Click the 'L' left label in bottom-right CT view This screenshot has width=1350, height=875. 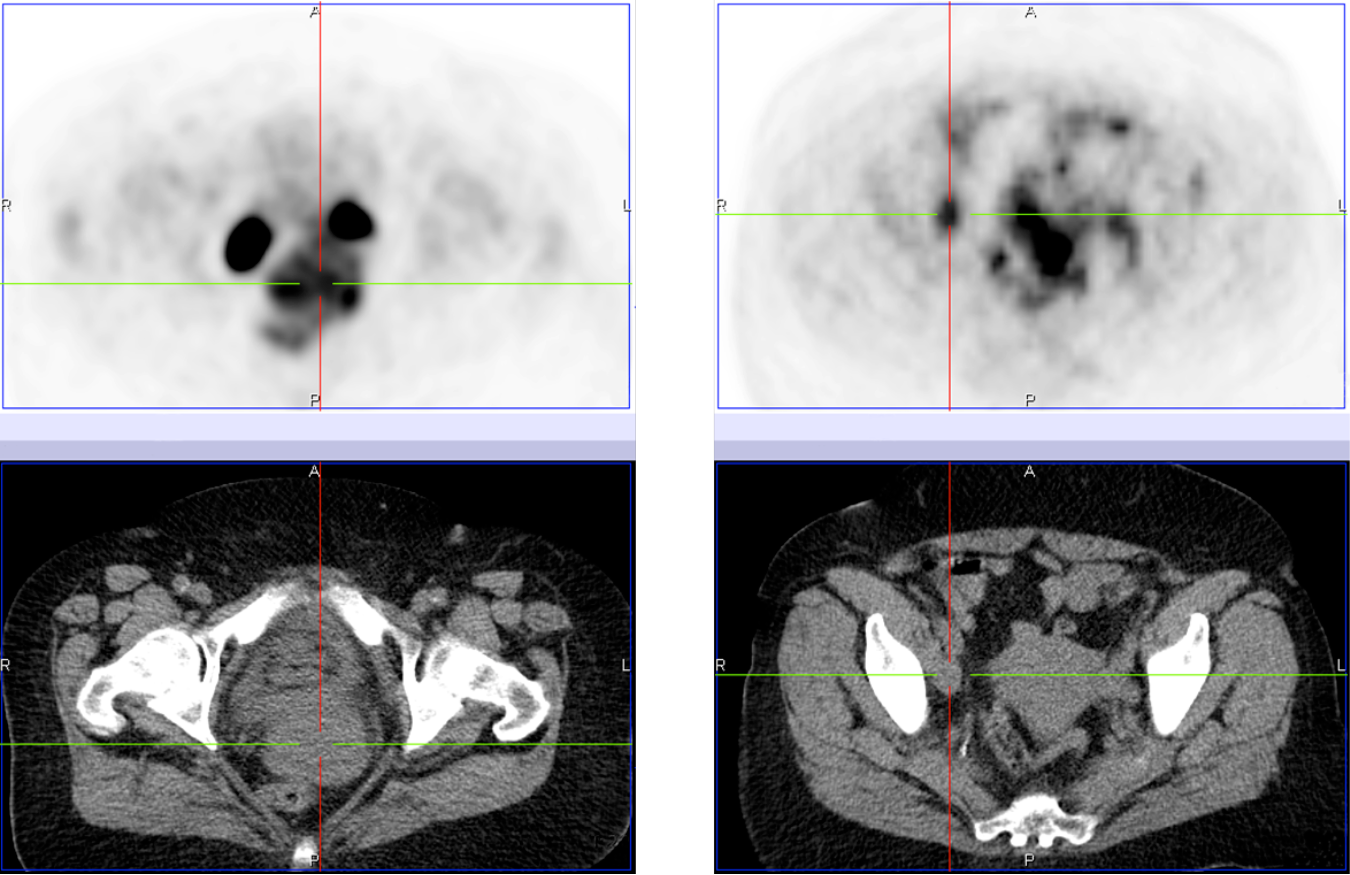click(x=1343, y=665)
